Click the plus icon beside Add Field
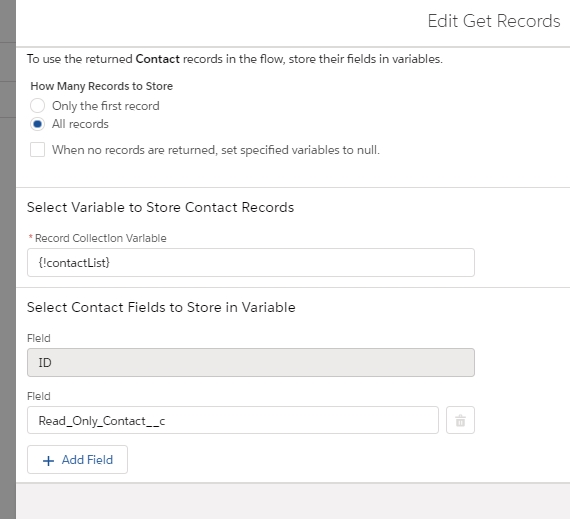This screenshot has height=519, width=570. pyautogui.click(x=48, y=460)
